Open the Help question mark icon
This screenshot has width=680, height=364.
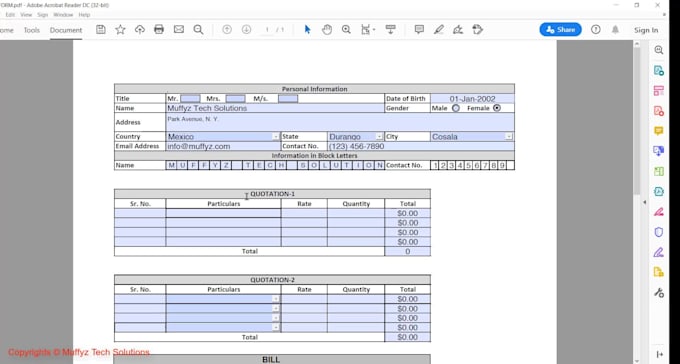(596, 30)
